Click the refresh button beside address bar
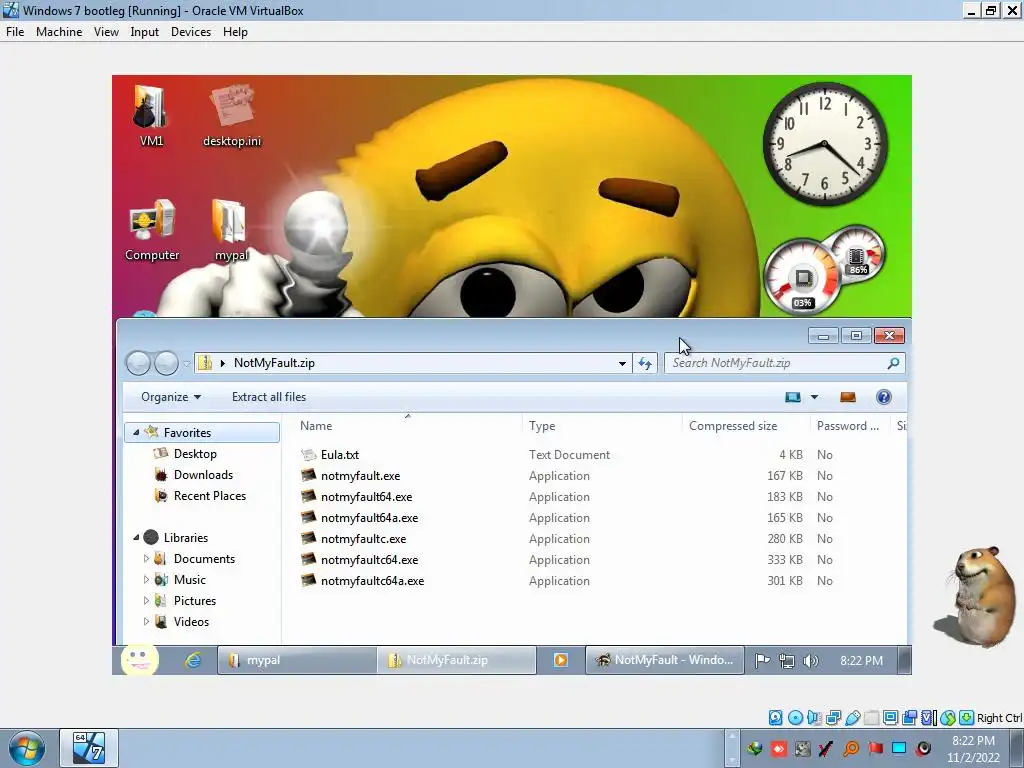 point(645,363)
